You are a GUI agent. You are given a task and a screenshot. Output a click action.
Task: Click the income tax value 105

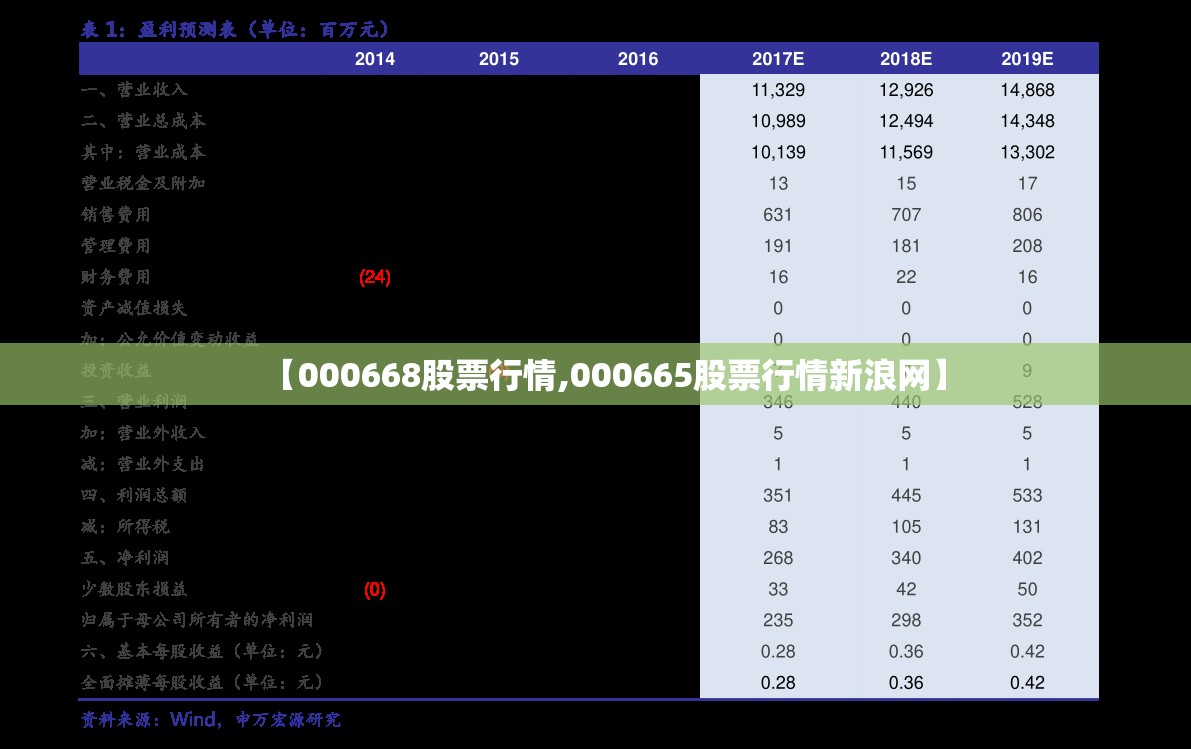(x=905, y=526)
